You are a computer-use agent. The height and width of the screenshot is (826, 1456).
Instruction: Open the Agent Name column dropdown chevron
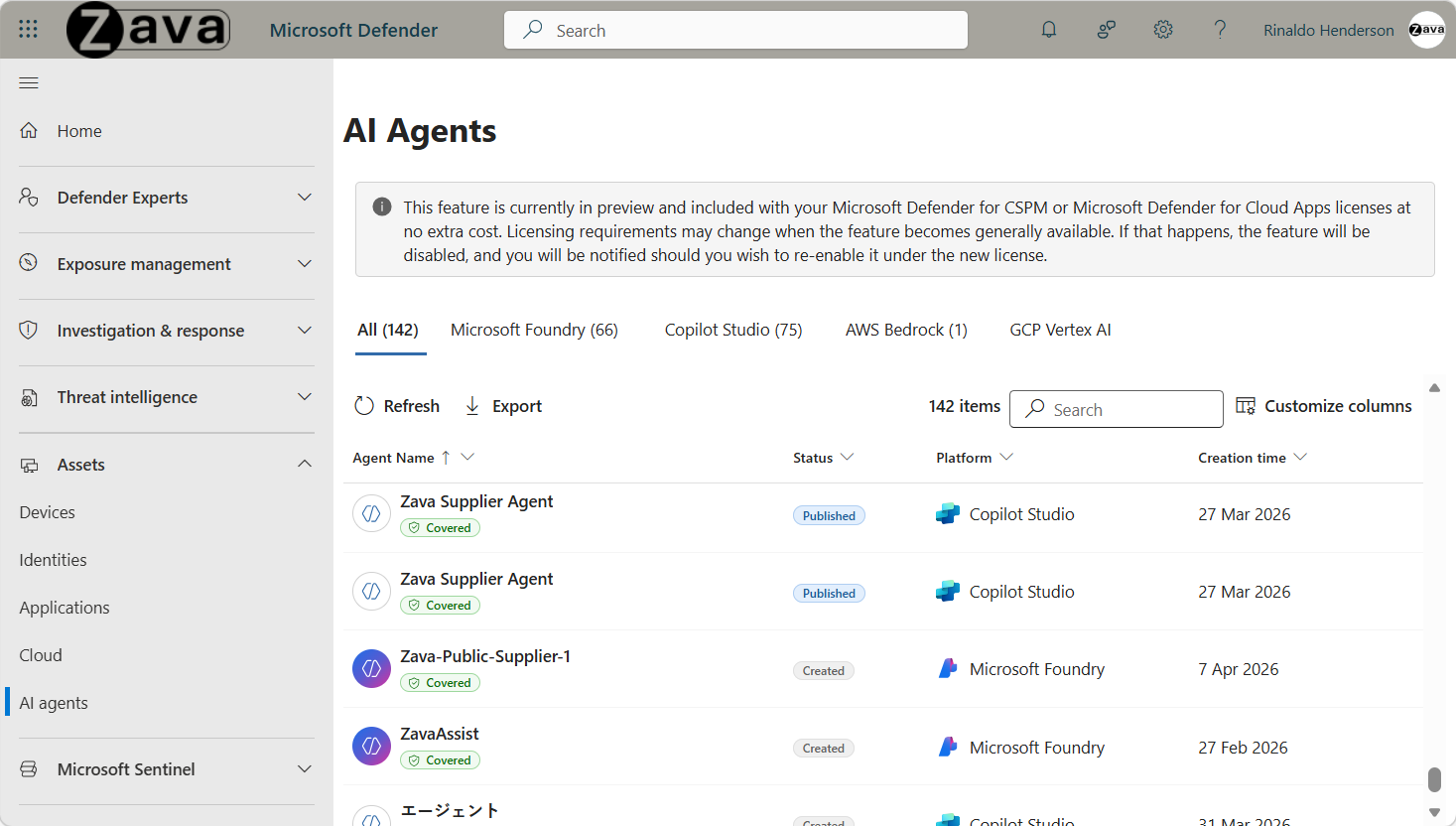coord(467,457)
